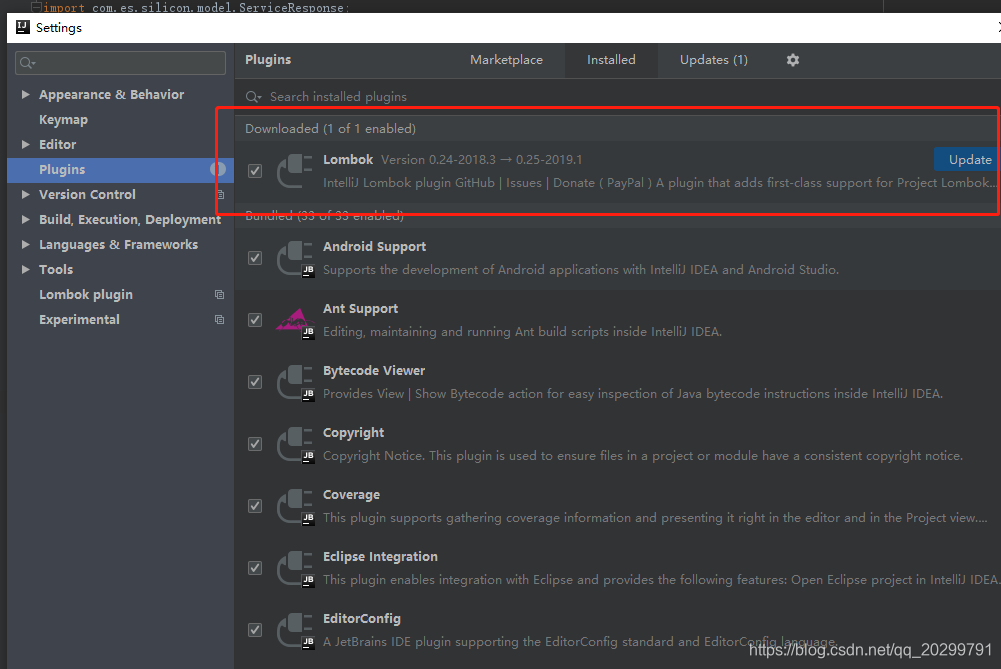Select the EditorConfig plugin title

(x=361, y=619)
